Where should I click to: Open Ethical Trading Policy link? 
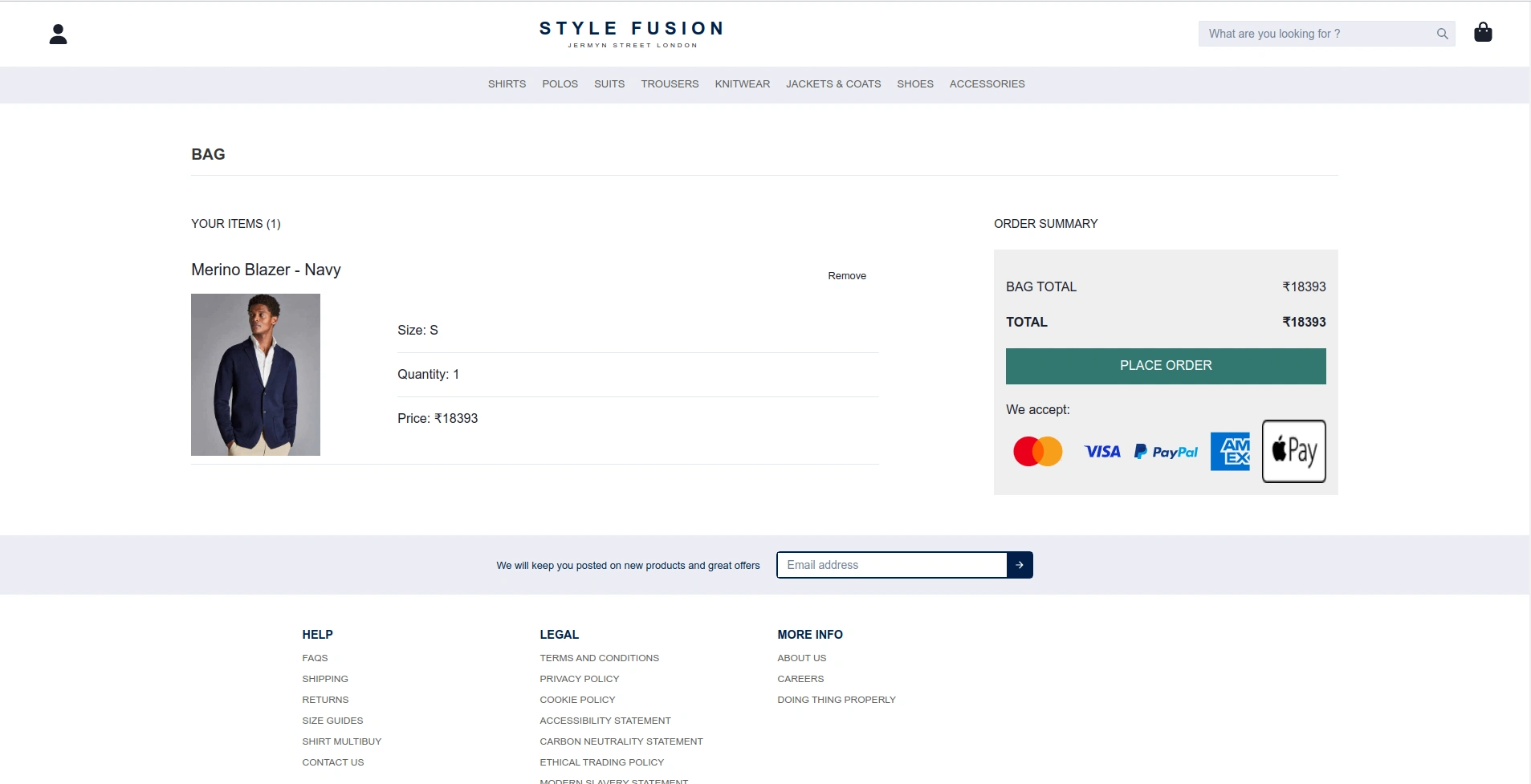pyautogui.click(x=601, y=762)
